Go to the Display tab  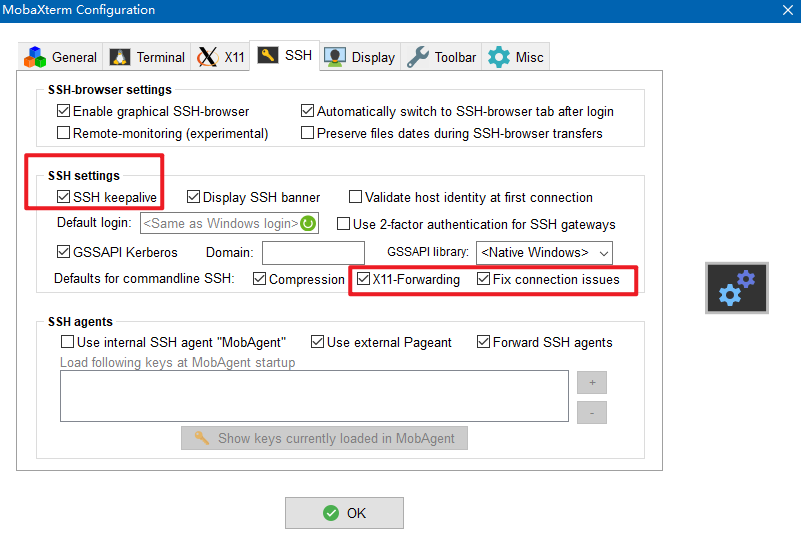[360, 57]
